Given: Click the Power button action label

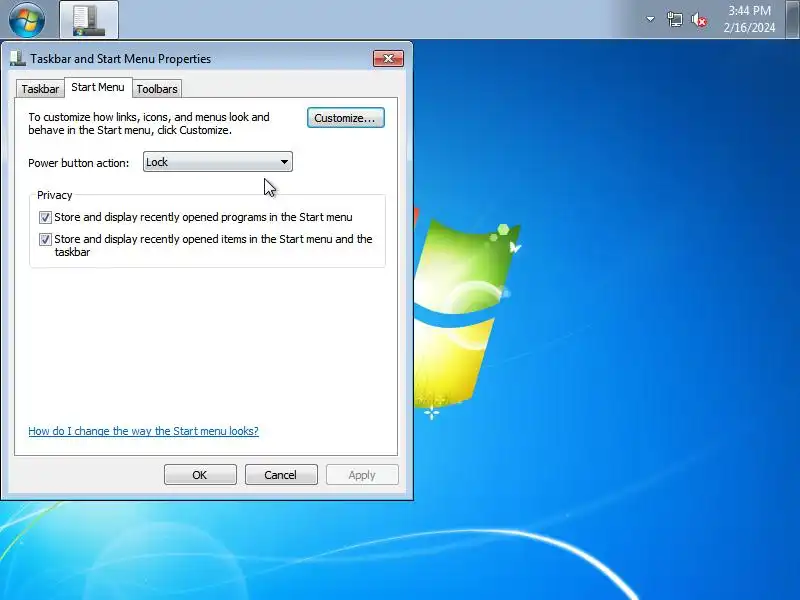Looking at the screenshot, I should (79, 163).
